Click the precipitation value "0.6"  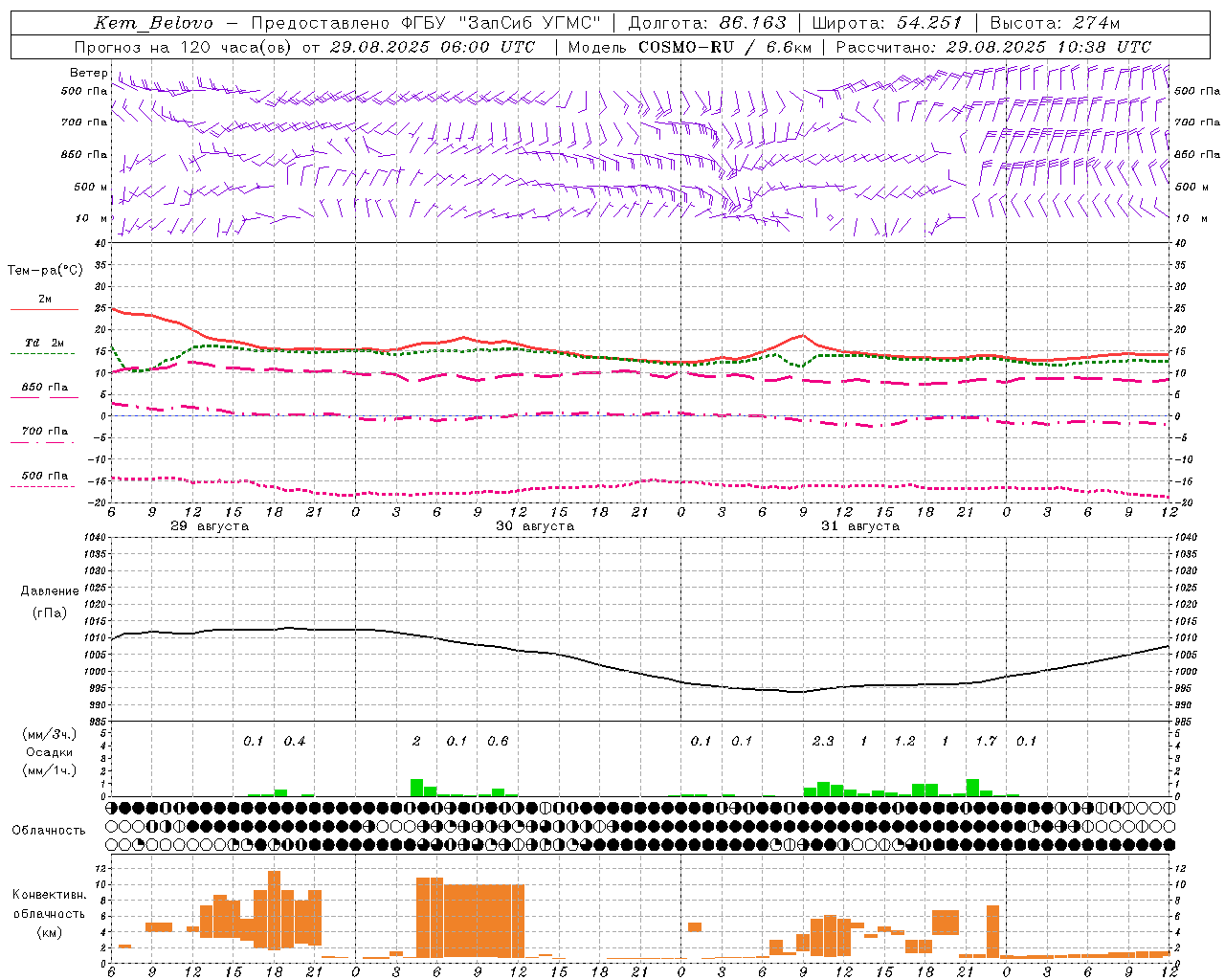click(498, 741)
